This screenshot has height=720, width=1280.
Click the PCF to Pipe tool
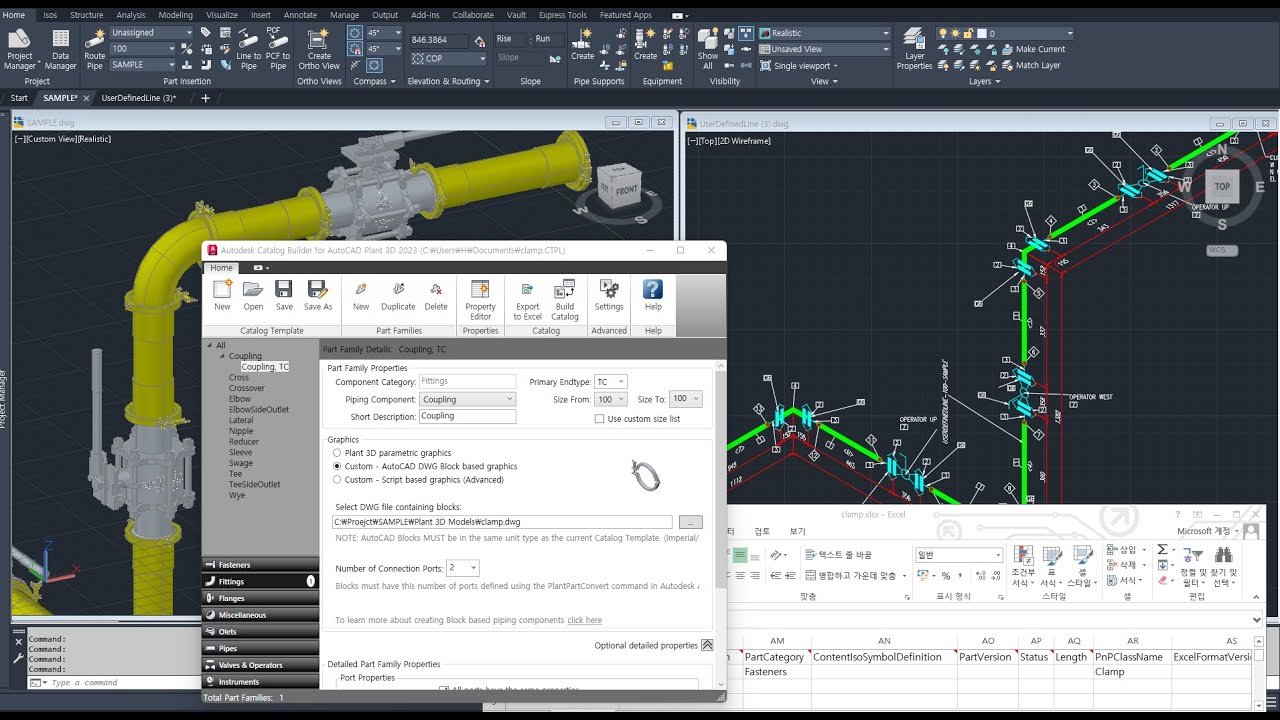point(278,48)
